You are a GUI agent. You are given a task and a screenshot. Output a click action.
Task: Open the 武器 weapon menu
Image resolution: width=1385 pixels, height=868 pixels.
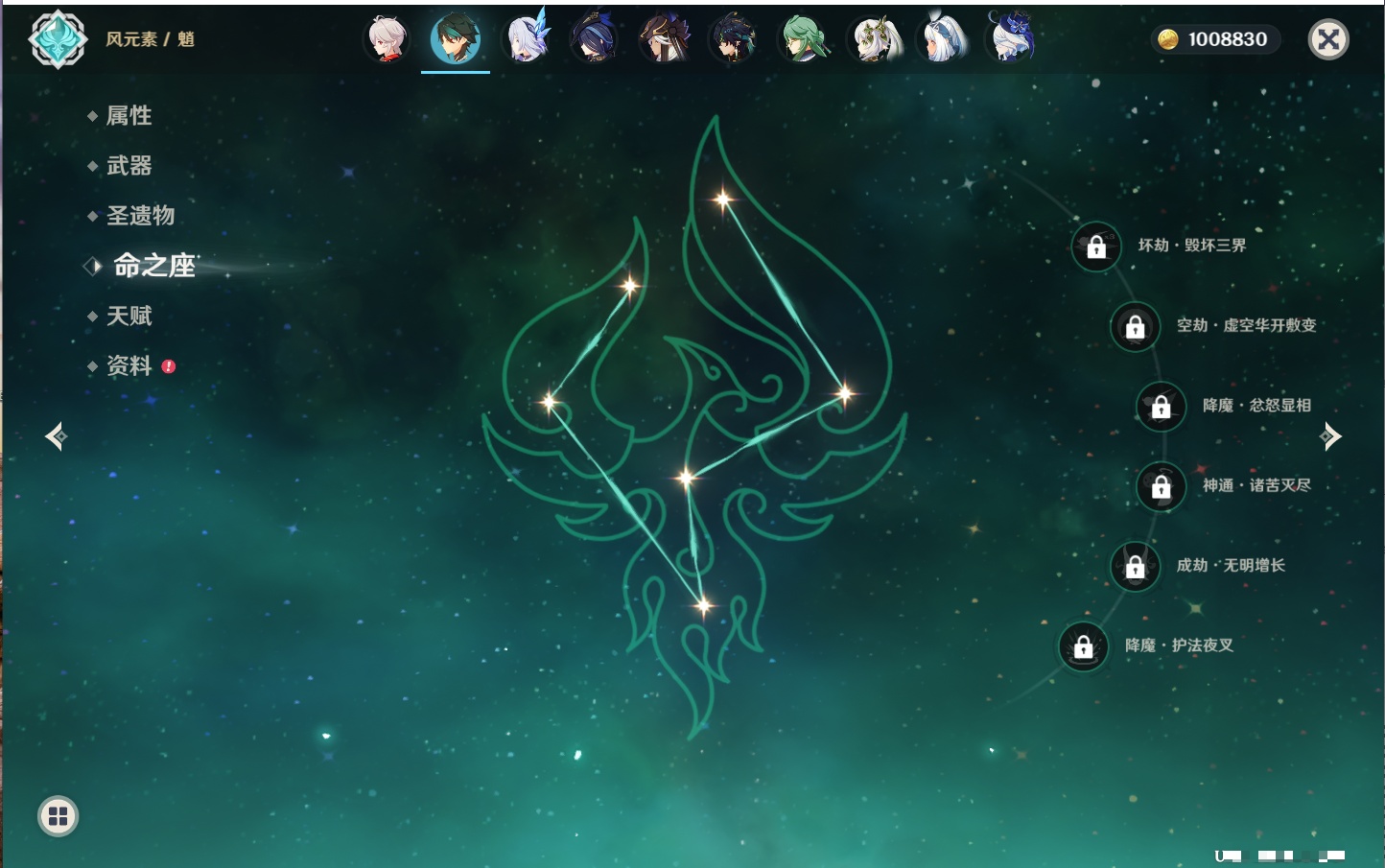pos(129,166)
